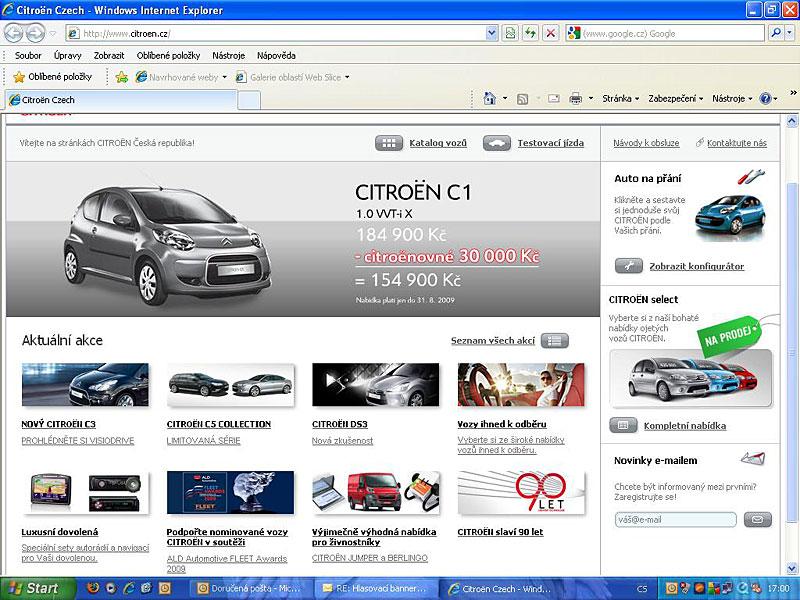
Task: Launch Firefox from the quick launch bar
Action: click(93, 588)
